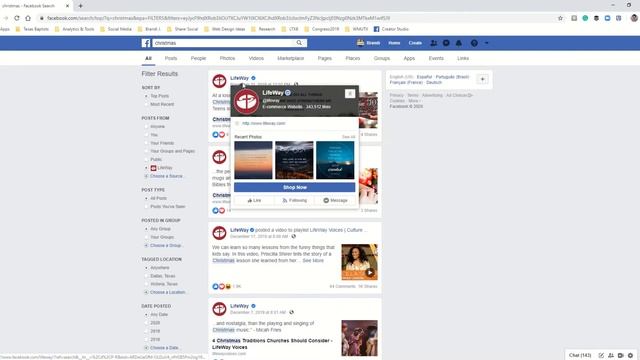The height and width of the screenshot is (360, 640).
Task: Open friend requests icon in header
Action: [x=433, y=43]
